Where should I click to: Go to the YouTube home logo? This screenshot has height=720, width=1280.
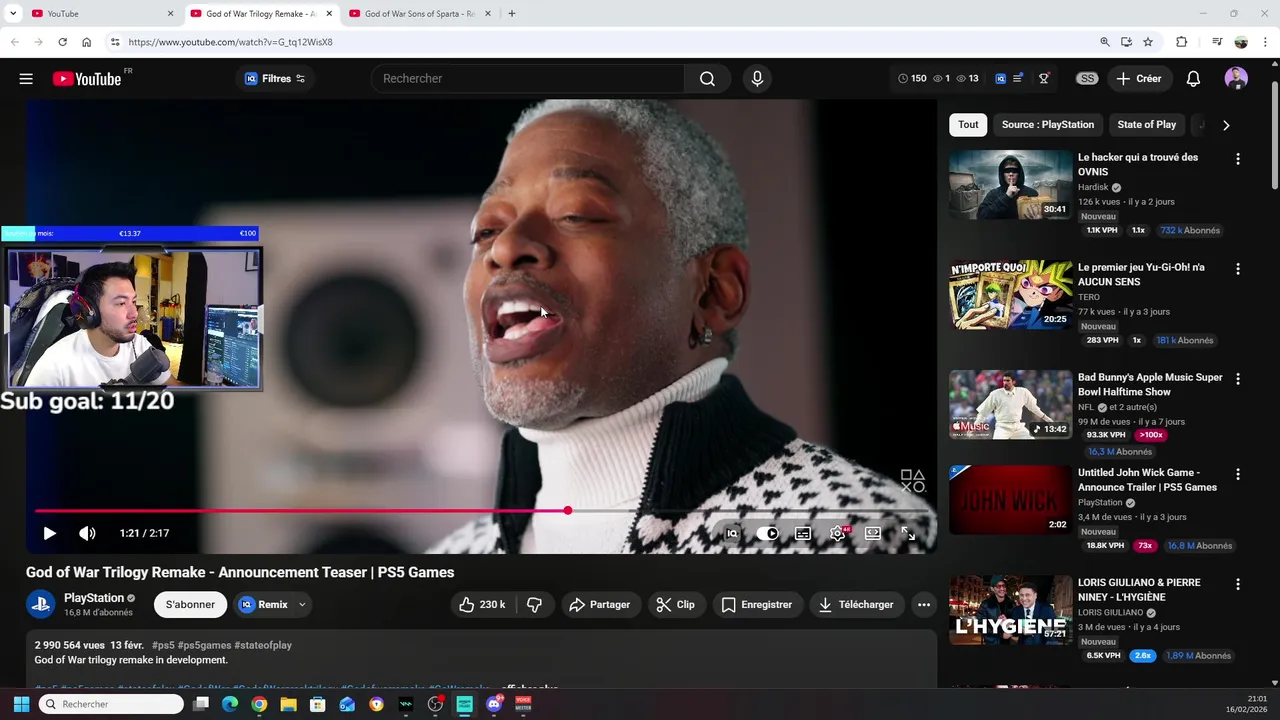click(x=87, y=79)
